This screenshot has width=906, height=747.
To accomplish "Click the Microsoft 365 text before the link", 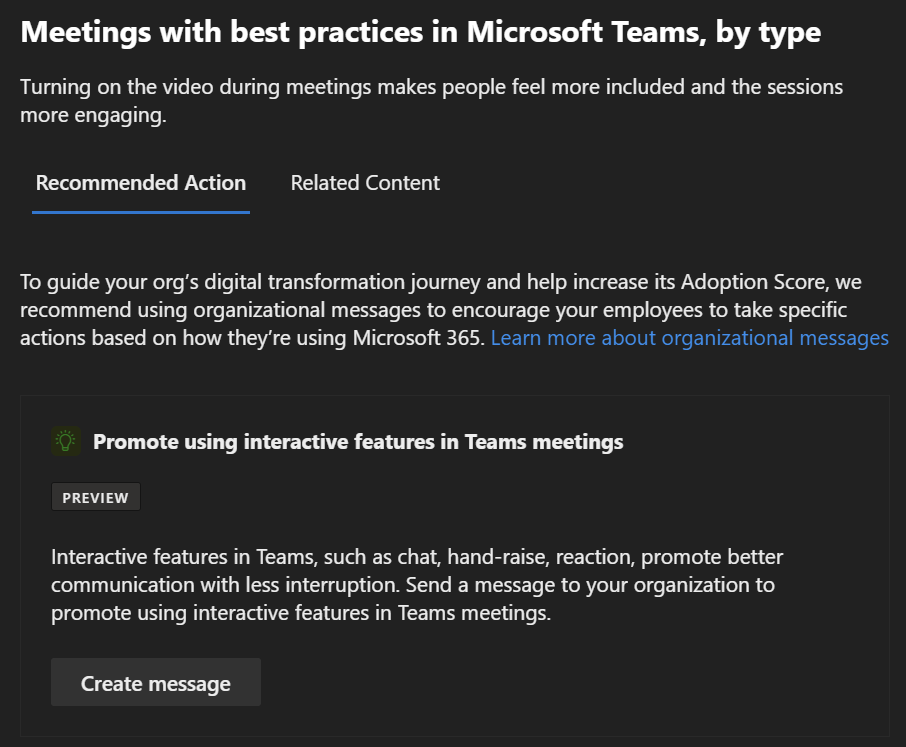I will tap(417, 337).
